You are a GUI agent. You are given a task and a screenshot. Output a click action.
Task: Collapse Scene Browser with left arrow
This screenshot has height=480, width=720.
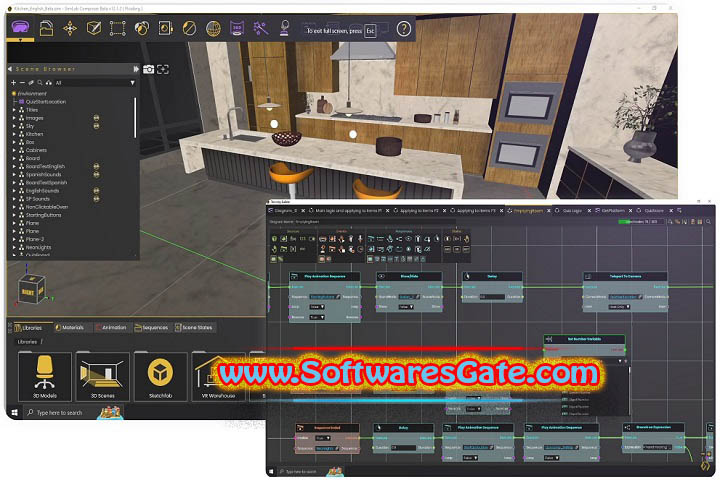[x=10, y=69]
